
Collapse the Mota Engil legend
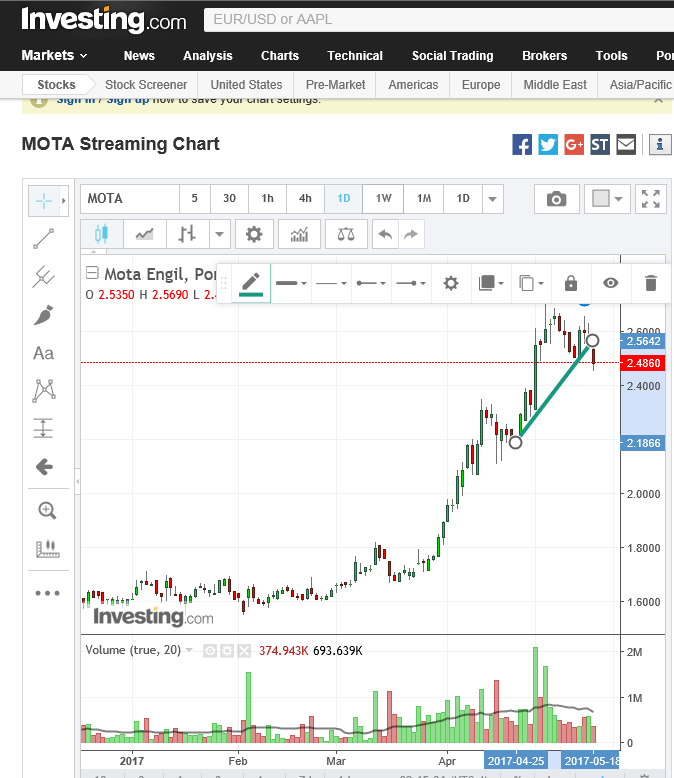click(x=92, y=272)
